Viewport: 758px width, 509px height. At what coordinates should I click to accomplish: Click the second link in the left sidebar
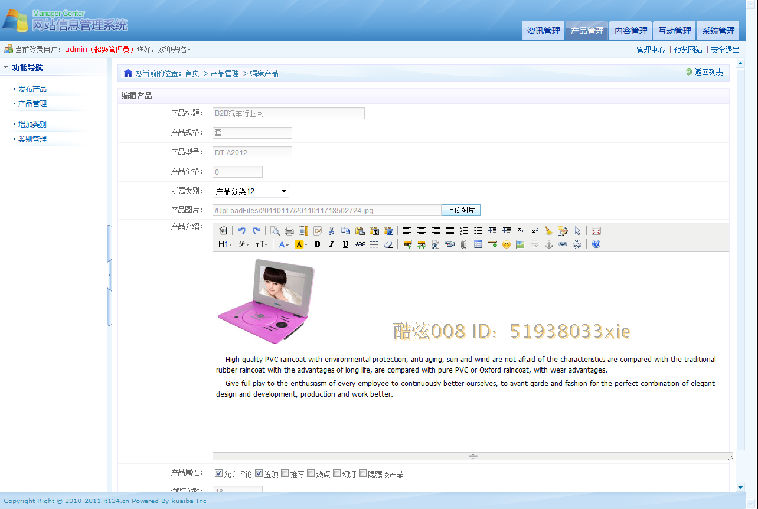(x=32, y=103)
